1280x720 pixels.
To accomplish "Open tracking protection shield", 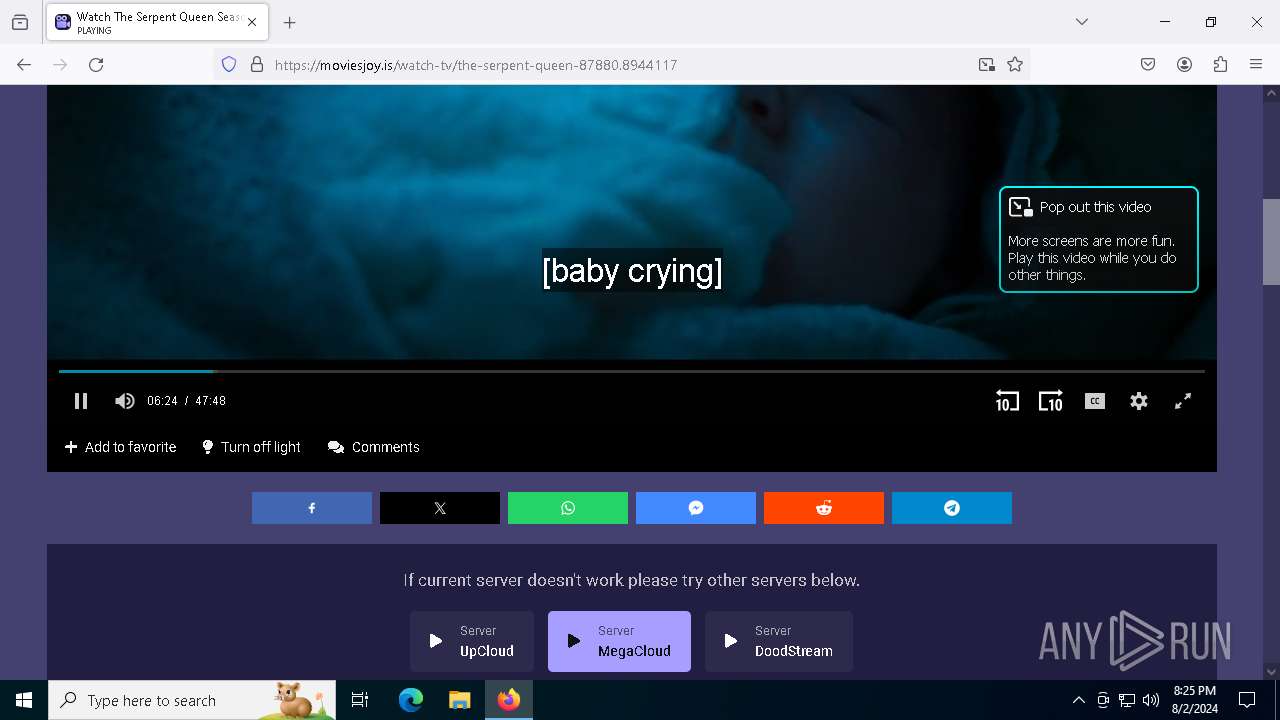I will [229, 65].
